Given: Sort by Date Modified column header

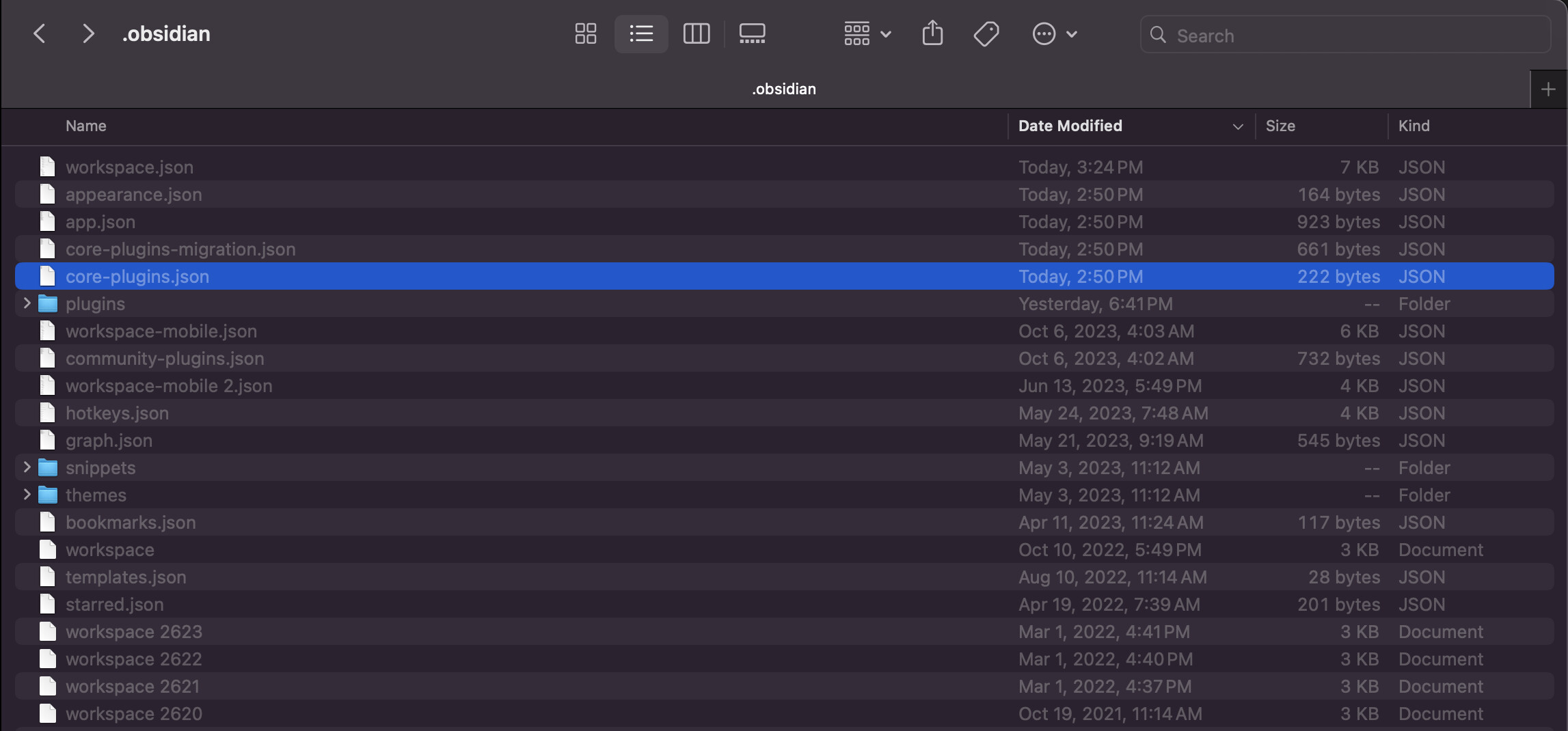Looking at the screenshot, I should click(1070, 126).
